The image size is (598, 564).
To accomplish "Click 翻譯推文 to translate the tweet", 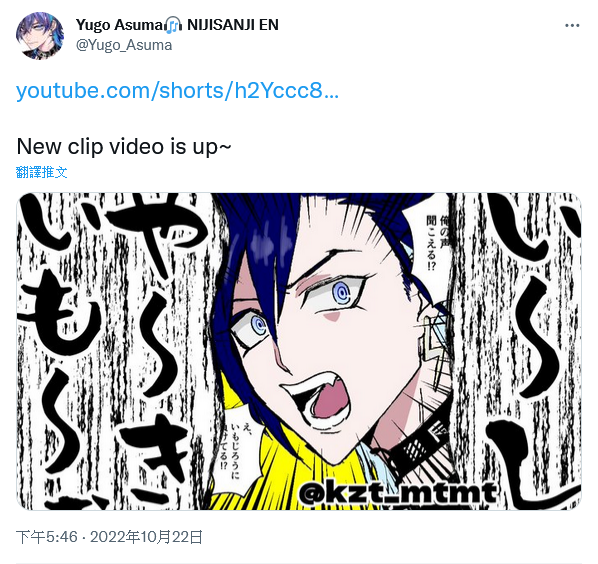I will [42, 172].
